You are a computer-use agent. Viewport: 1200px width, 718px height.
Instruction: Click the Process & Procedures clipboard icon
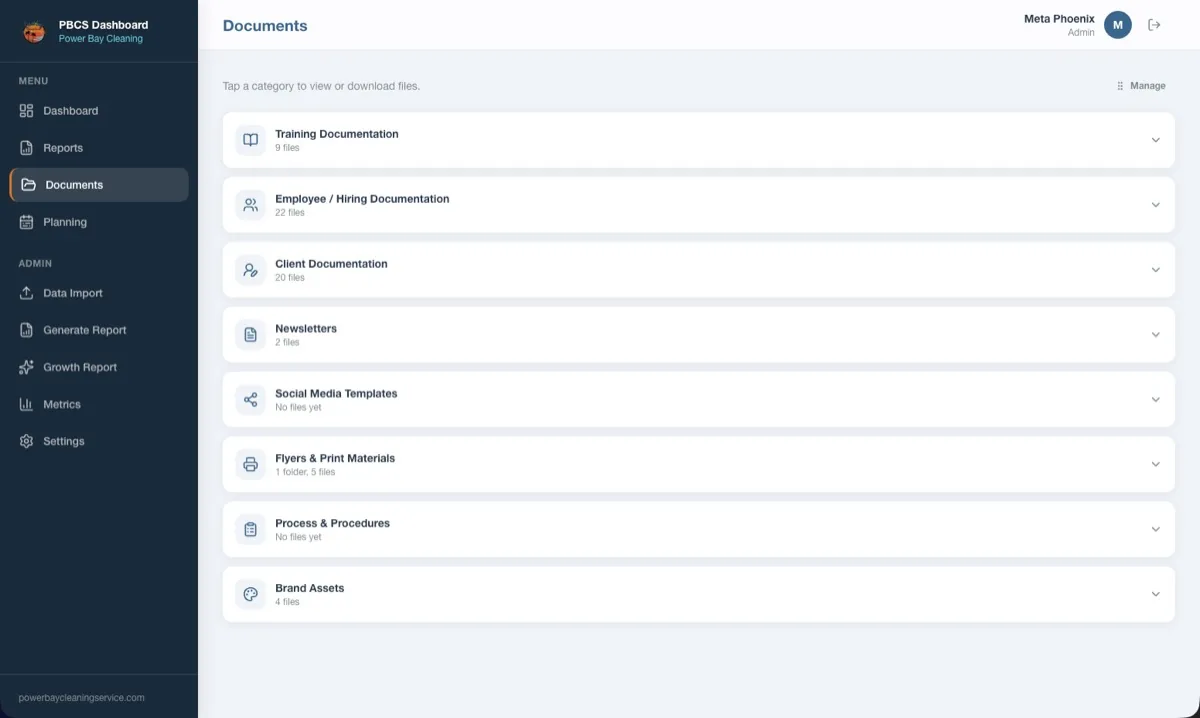[x=251, y=529]
